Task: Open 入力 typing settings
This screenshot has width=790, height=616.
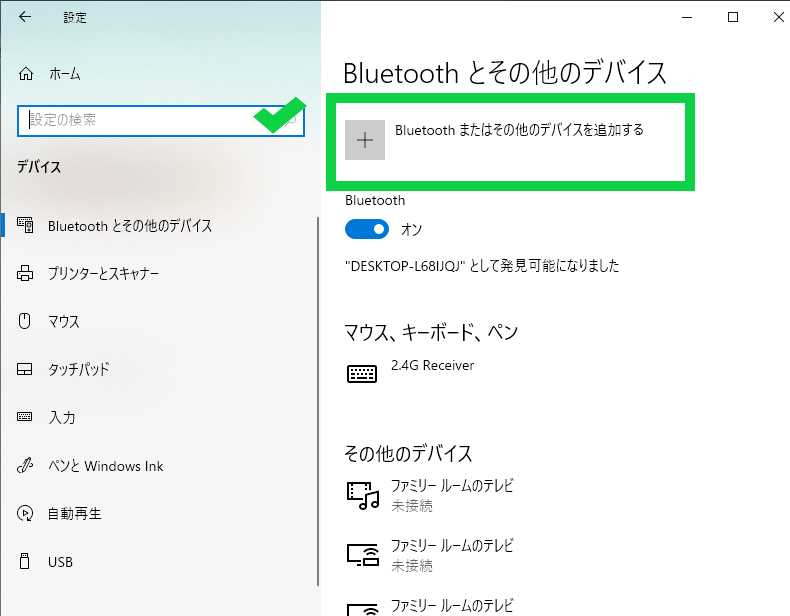Action: pyautogui.click(x=61, y=417)
